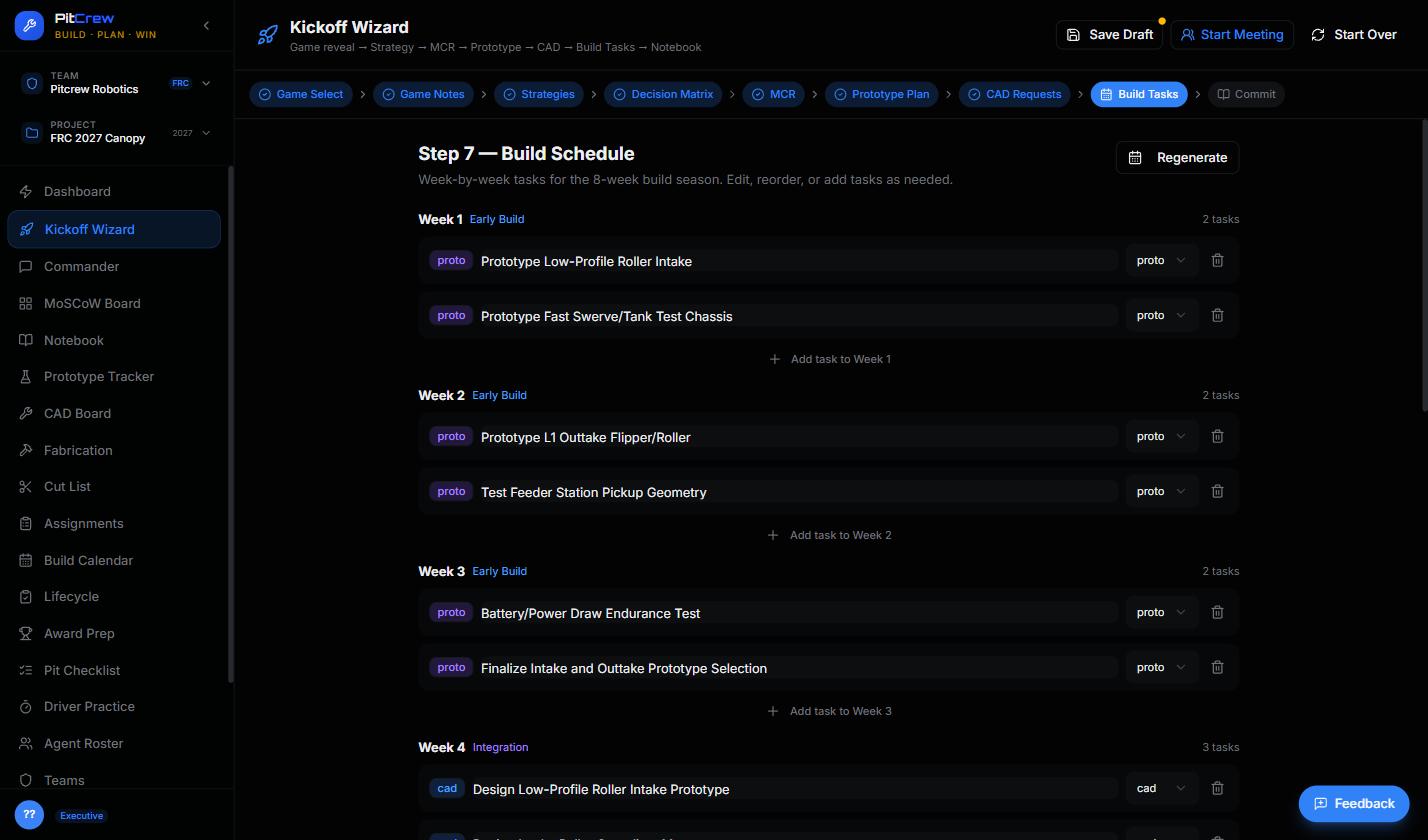The height and width of the screenshot is (840, 1428).
Task: Open Commander in the sidebar
Action: (114, 266)
